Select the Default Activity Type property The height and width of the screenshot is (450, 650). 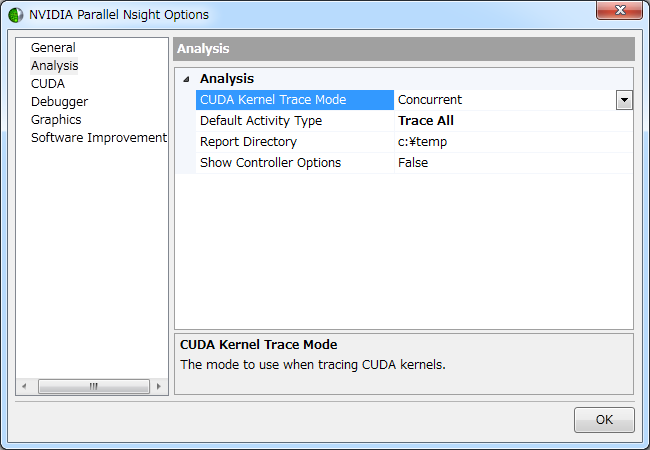261,120
